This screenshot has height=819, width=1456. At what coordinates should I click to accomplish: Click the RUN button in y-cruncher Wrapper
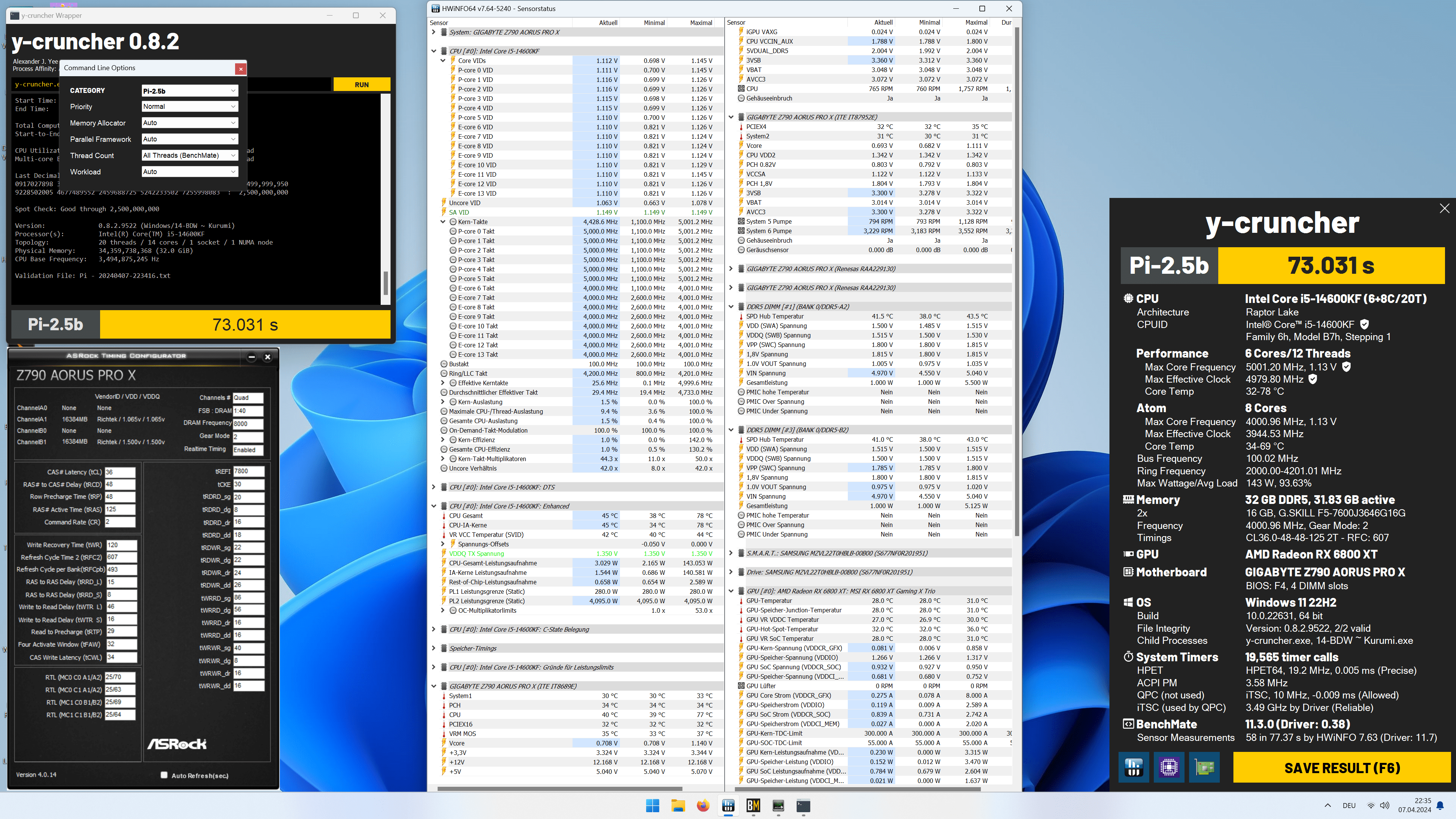click(x=362, y=85)
